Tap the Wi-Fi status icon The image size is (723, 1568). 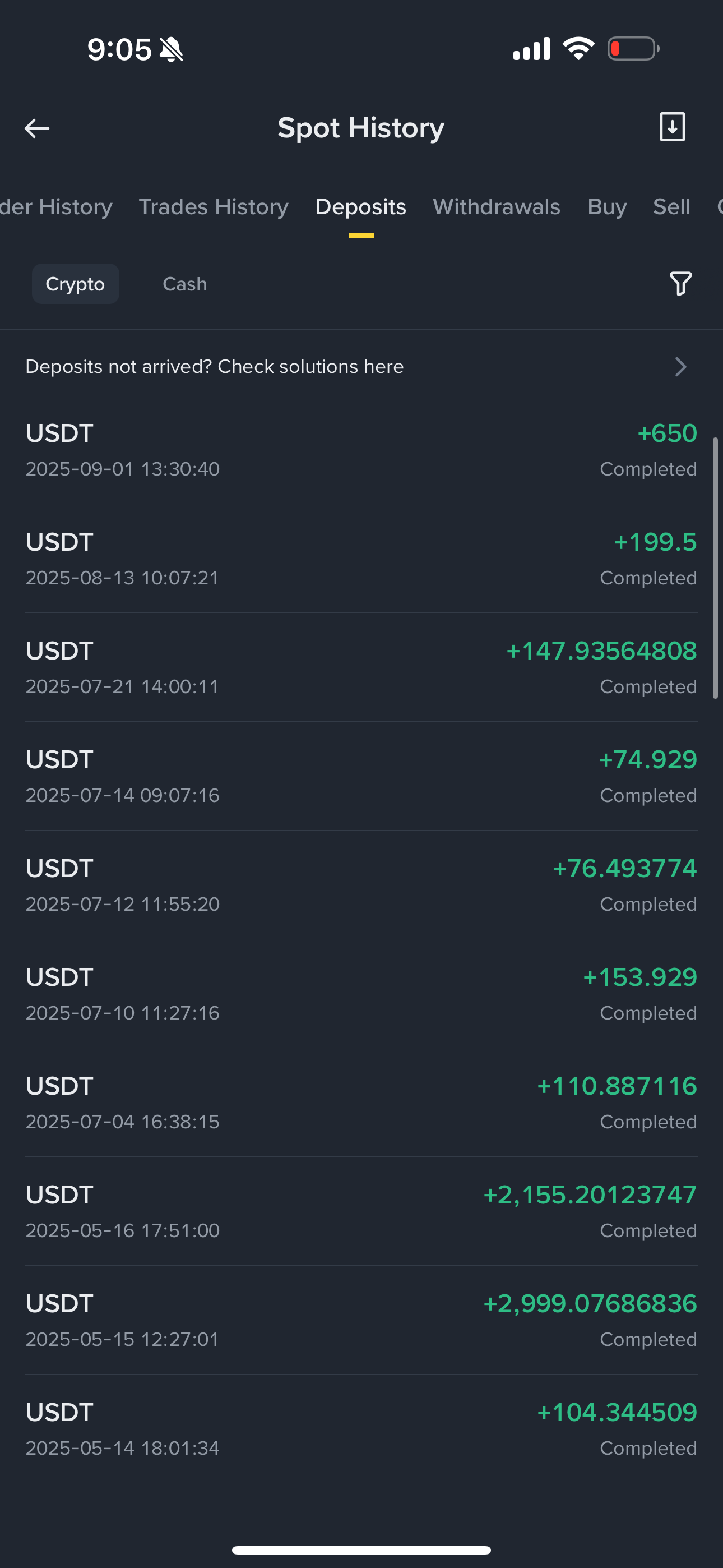click(x=578, y=48)
